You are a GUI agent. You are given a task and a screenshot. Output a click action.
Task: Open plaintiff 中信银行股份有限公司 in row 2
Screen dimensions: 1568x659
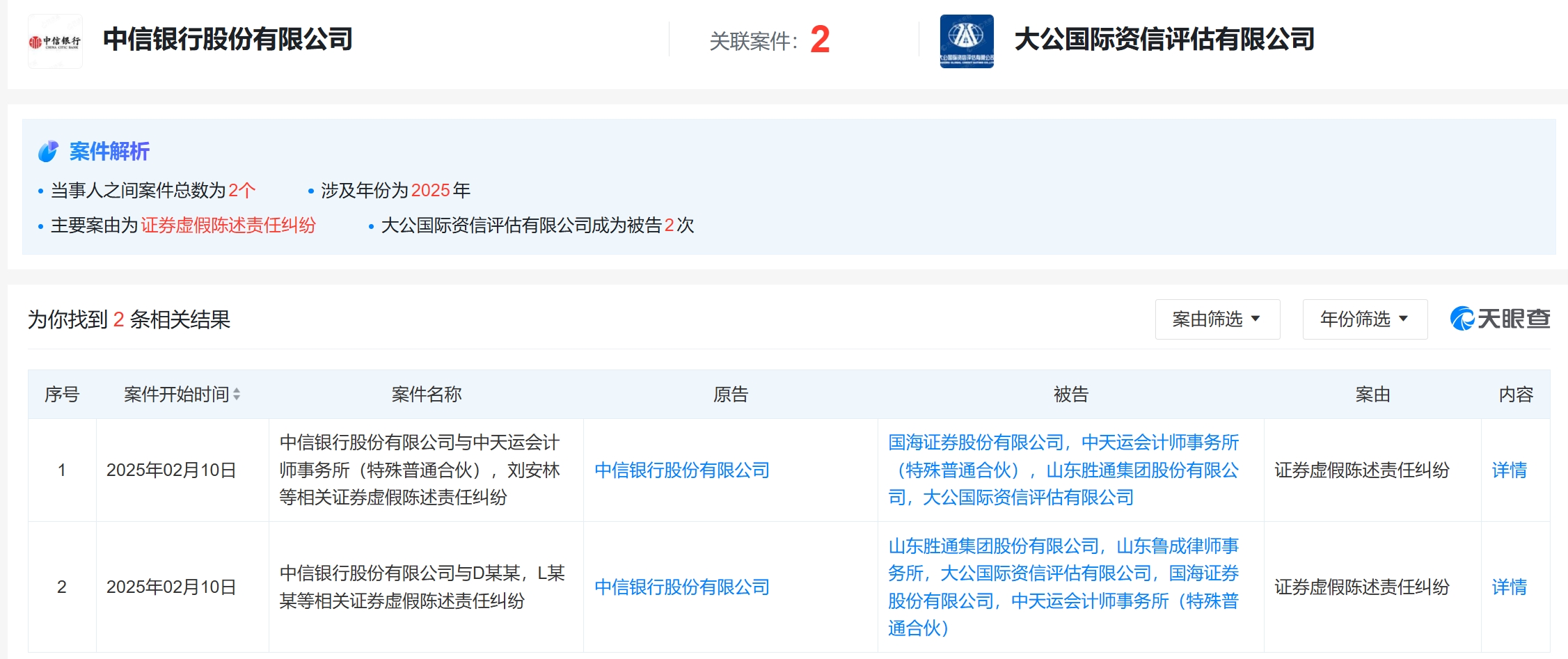tap(682, 587)
